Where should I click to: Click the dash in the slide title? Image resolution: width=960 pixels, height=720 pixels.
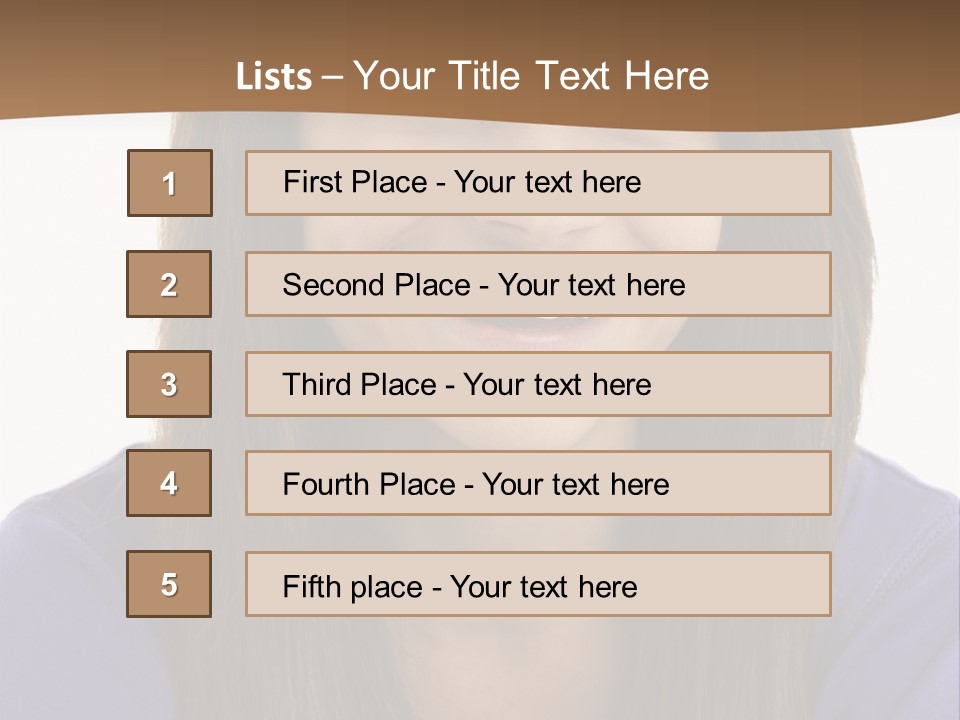tap(332, 77)
